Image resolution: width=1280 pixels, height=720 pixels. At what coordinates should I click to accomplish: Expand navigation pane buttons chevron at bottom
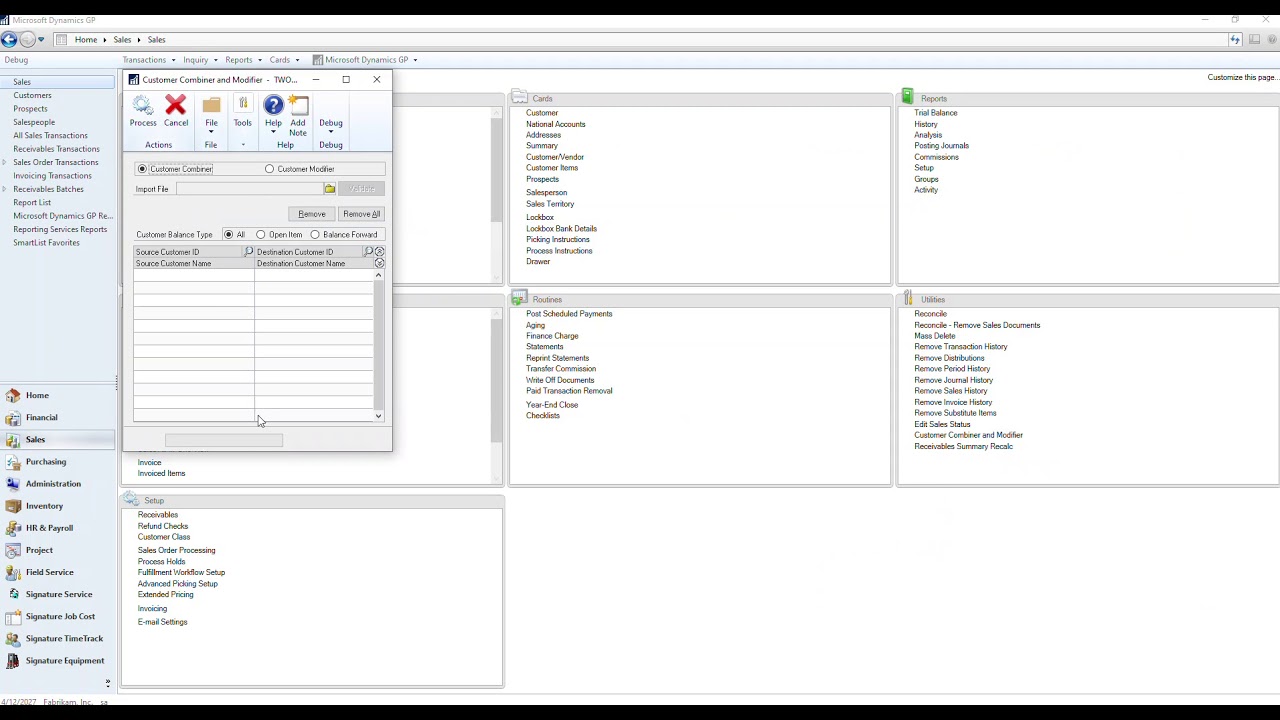(108, 683)
